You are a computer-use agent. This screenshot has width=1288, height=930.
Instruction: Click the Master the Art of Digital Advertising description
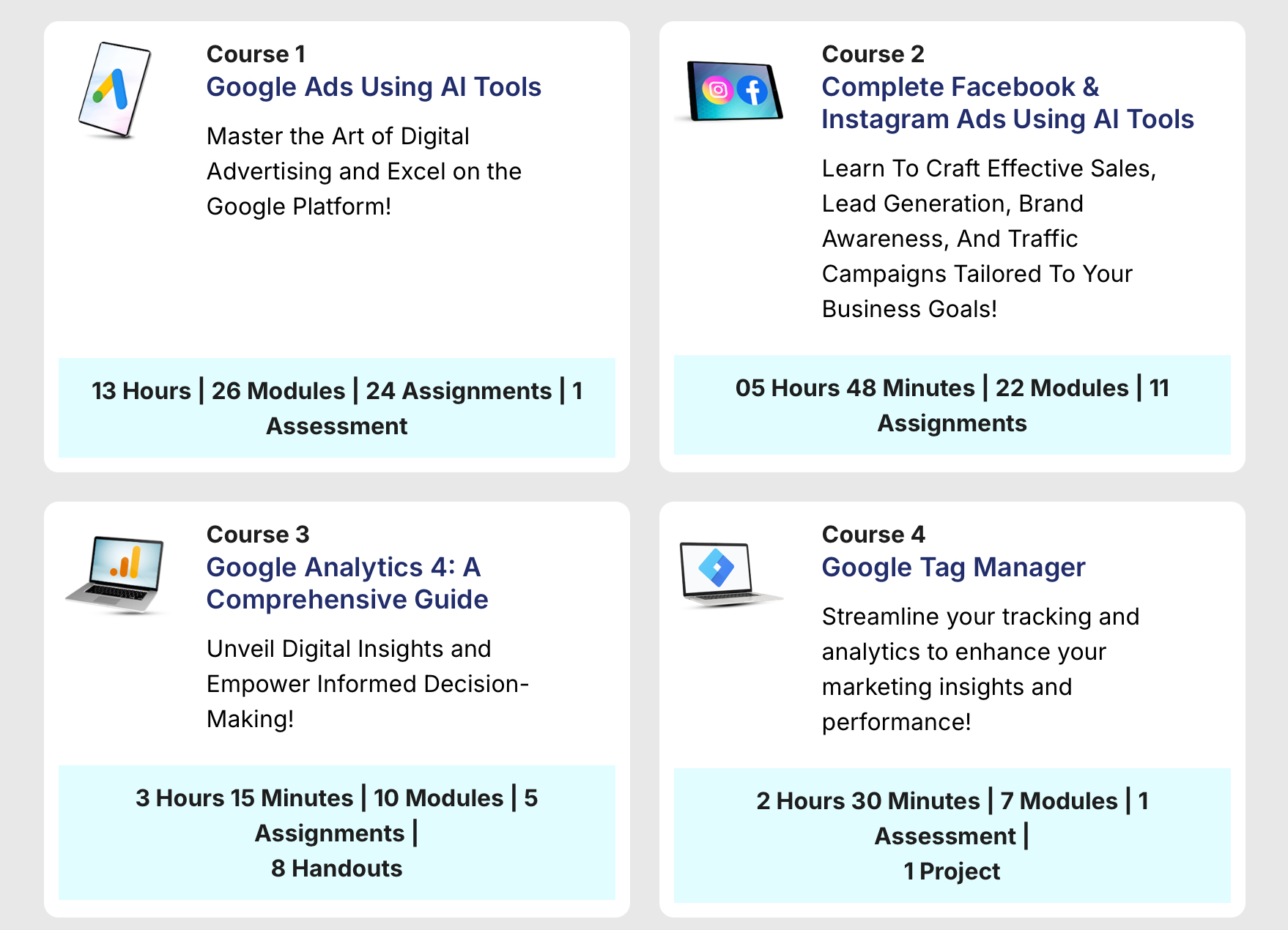pyautogui.click(x=364, y=171)
